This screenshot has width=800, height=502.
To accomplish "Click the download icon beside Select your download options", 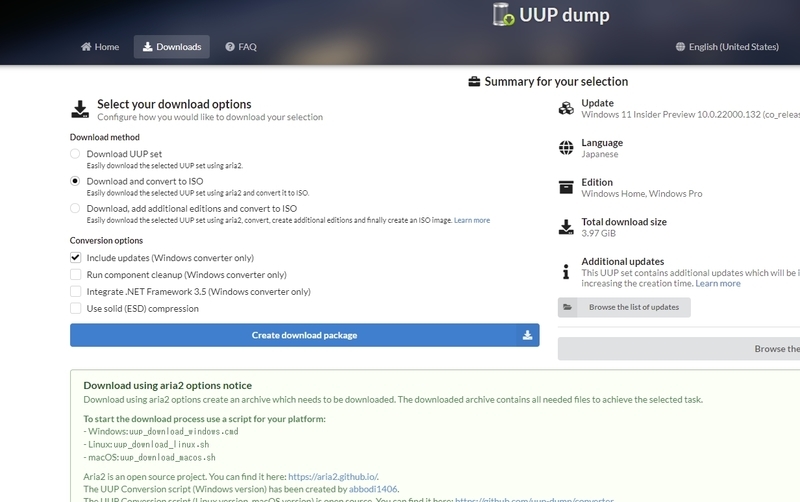I will [80, 109].
